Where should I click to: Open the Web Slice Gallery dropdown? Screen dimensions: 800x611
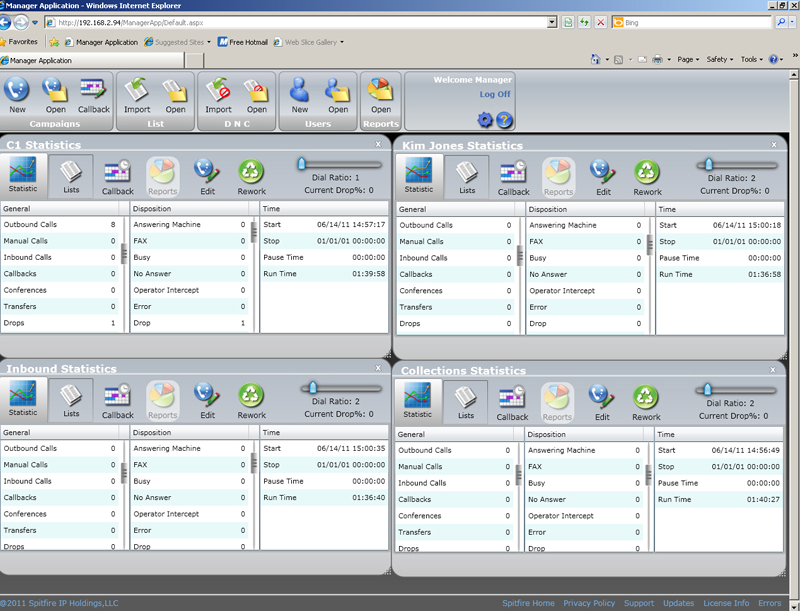(309, 42)
